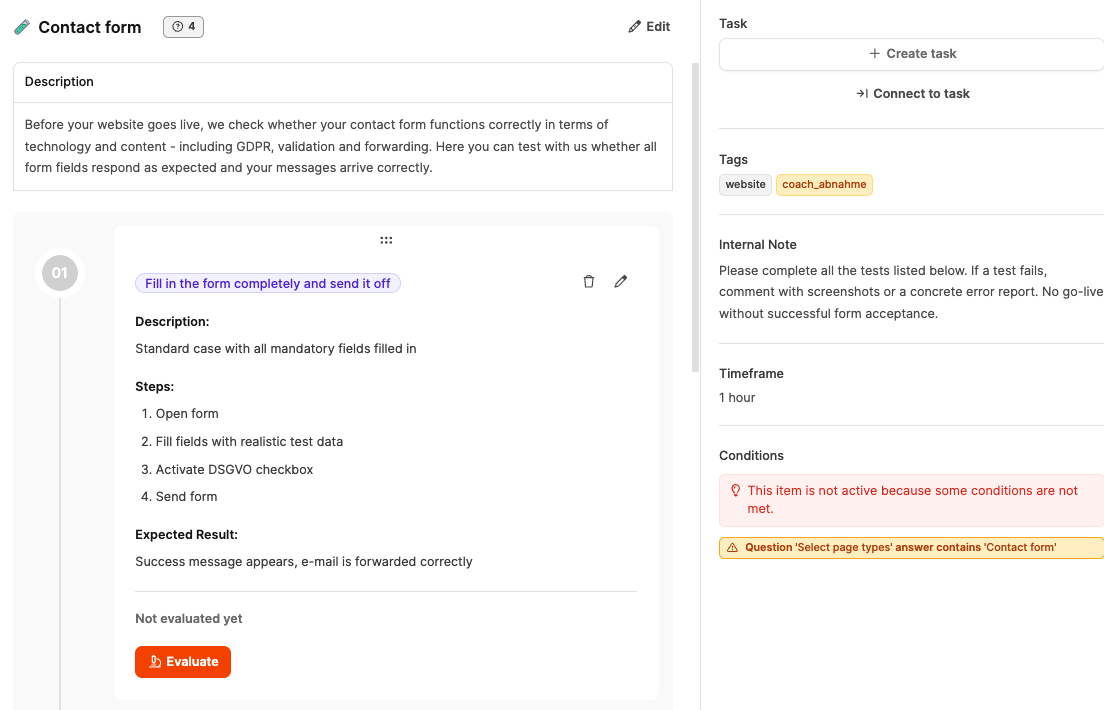Click the trash icon on step 01
This screenshot has height=710, width=1104.
point(589,282)
